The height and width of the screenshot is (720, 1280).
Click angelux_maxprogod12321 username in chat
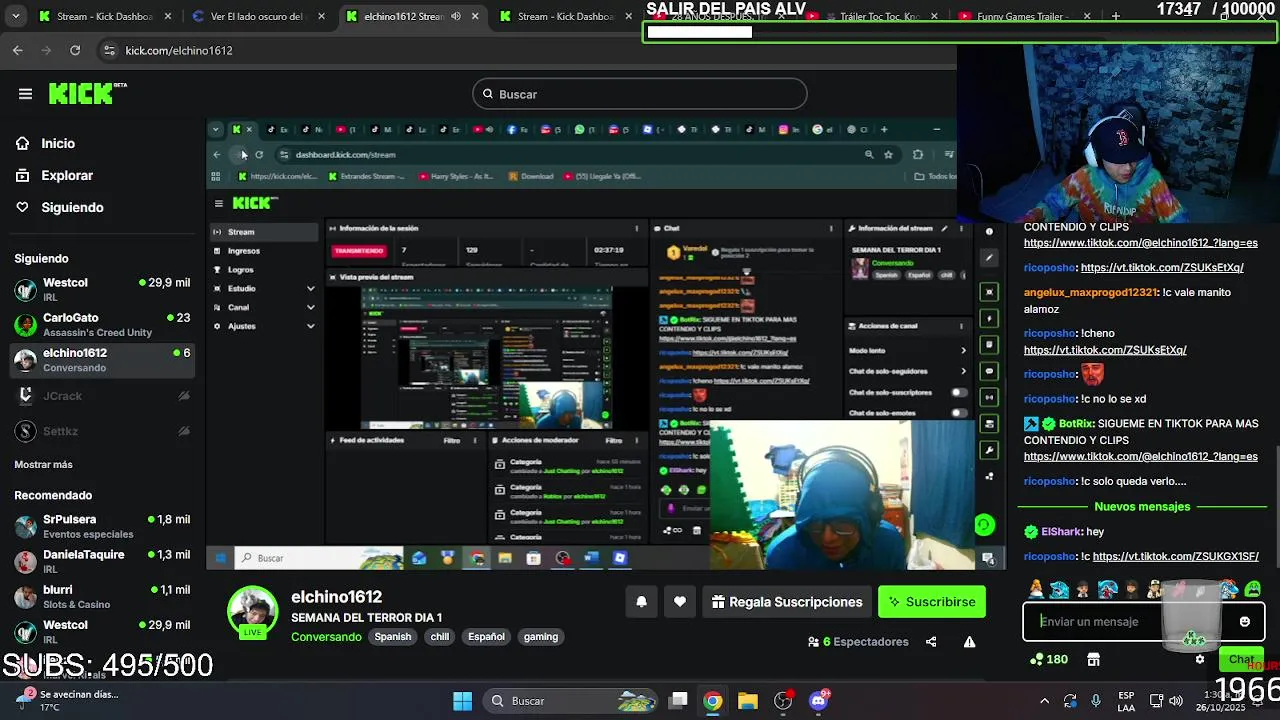1090,293
